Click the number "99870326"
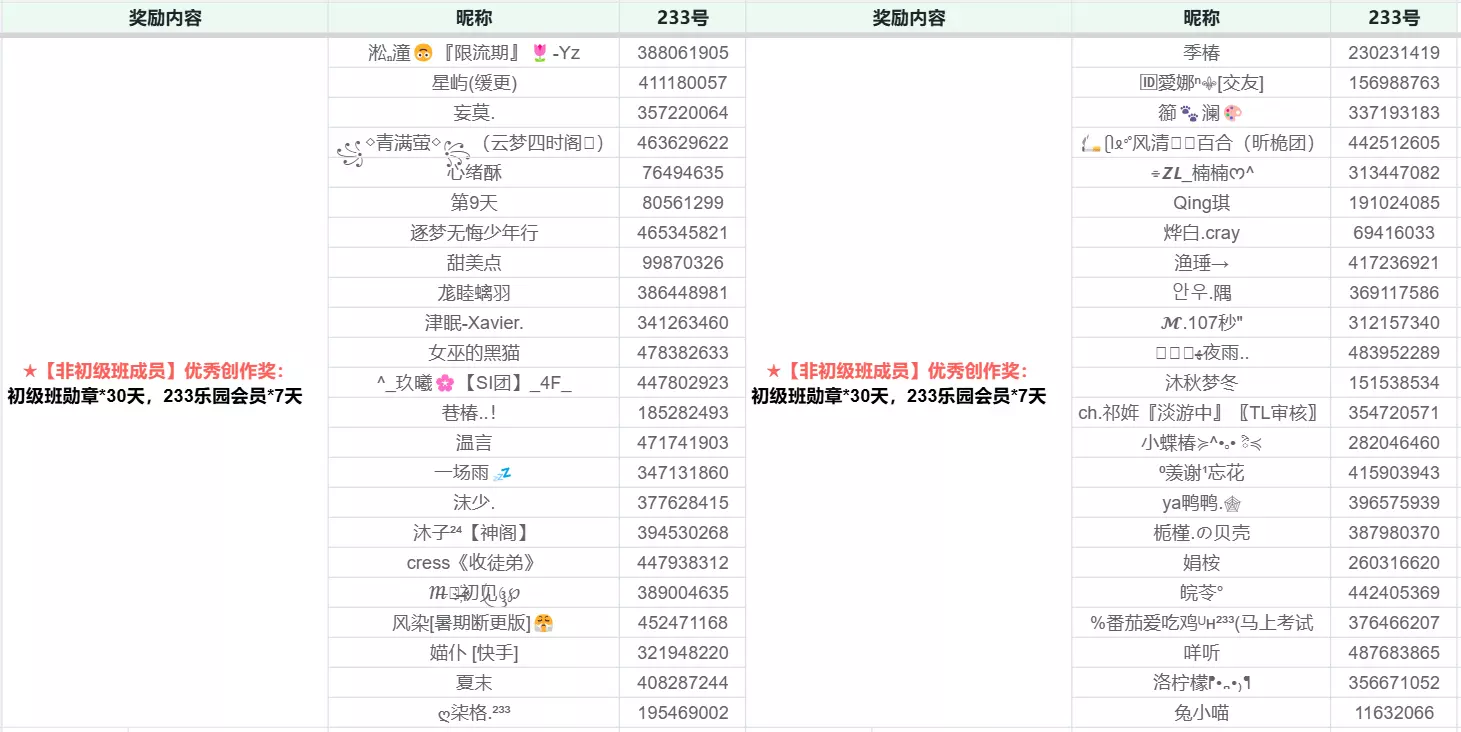The image size is (1461, 732). tap(683, 263)
